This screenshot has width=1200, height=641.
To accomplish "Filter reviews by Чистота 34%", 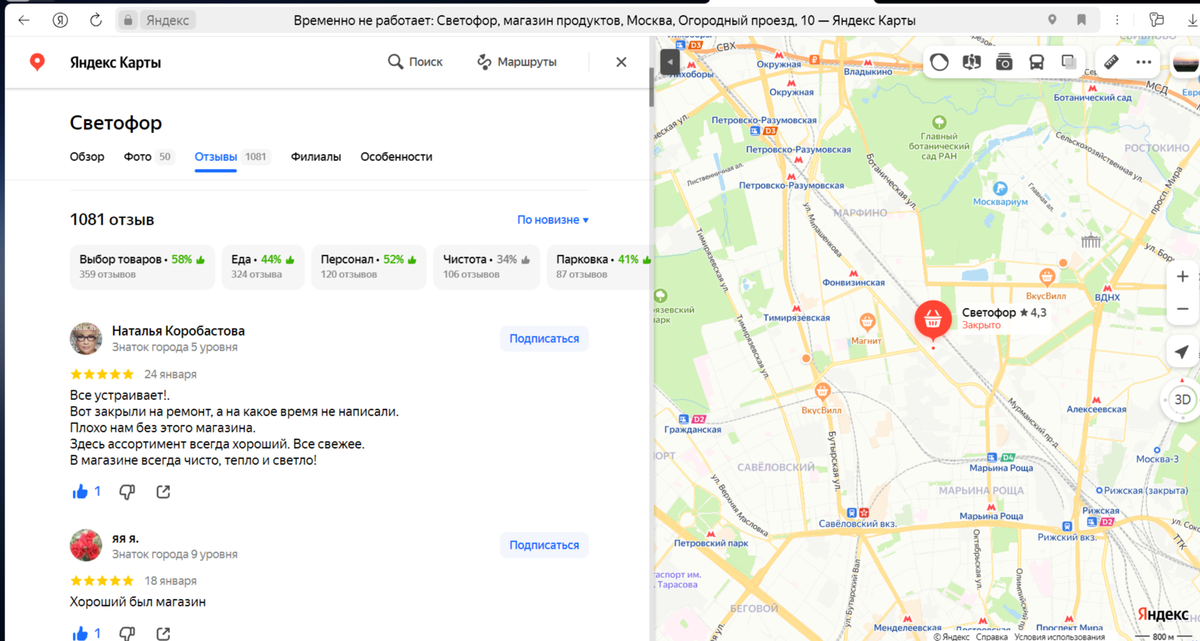I will tap(487, 267).
